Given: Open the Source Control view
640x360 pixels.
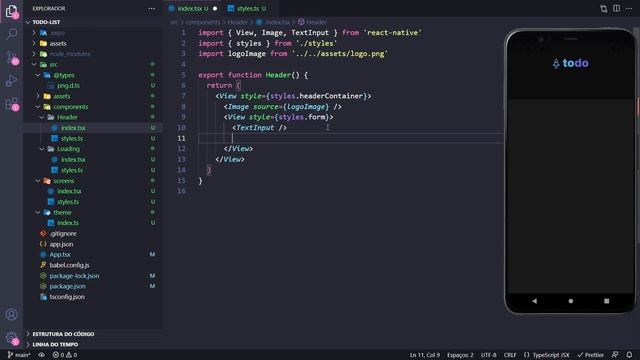Looking at the screenshot, I should tap(11, 57).
